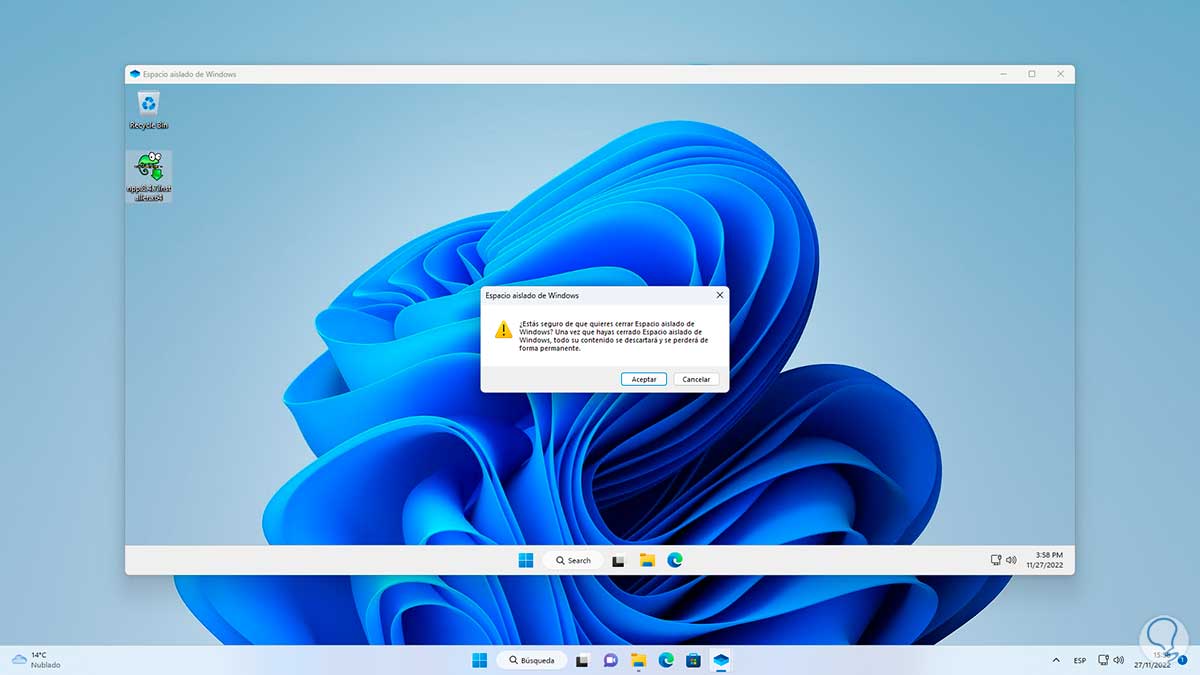Open Microsoft Store on the host taskbar

click(x=693, y=660)
